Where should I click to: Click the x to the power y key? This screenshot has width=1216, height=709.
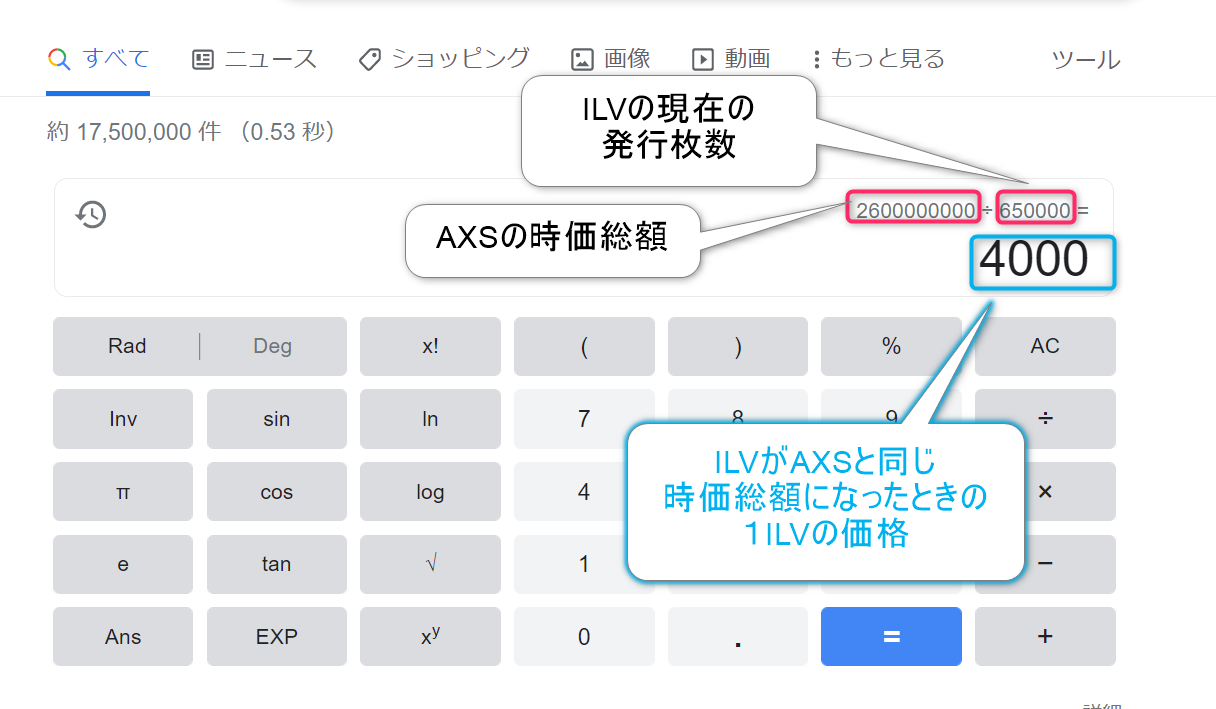[430, 637]
